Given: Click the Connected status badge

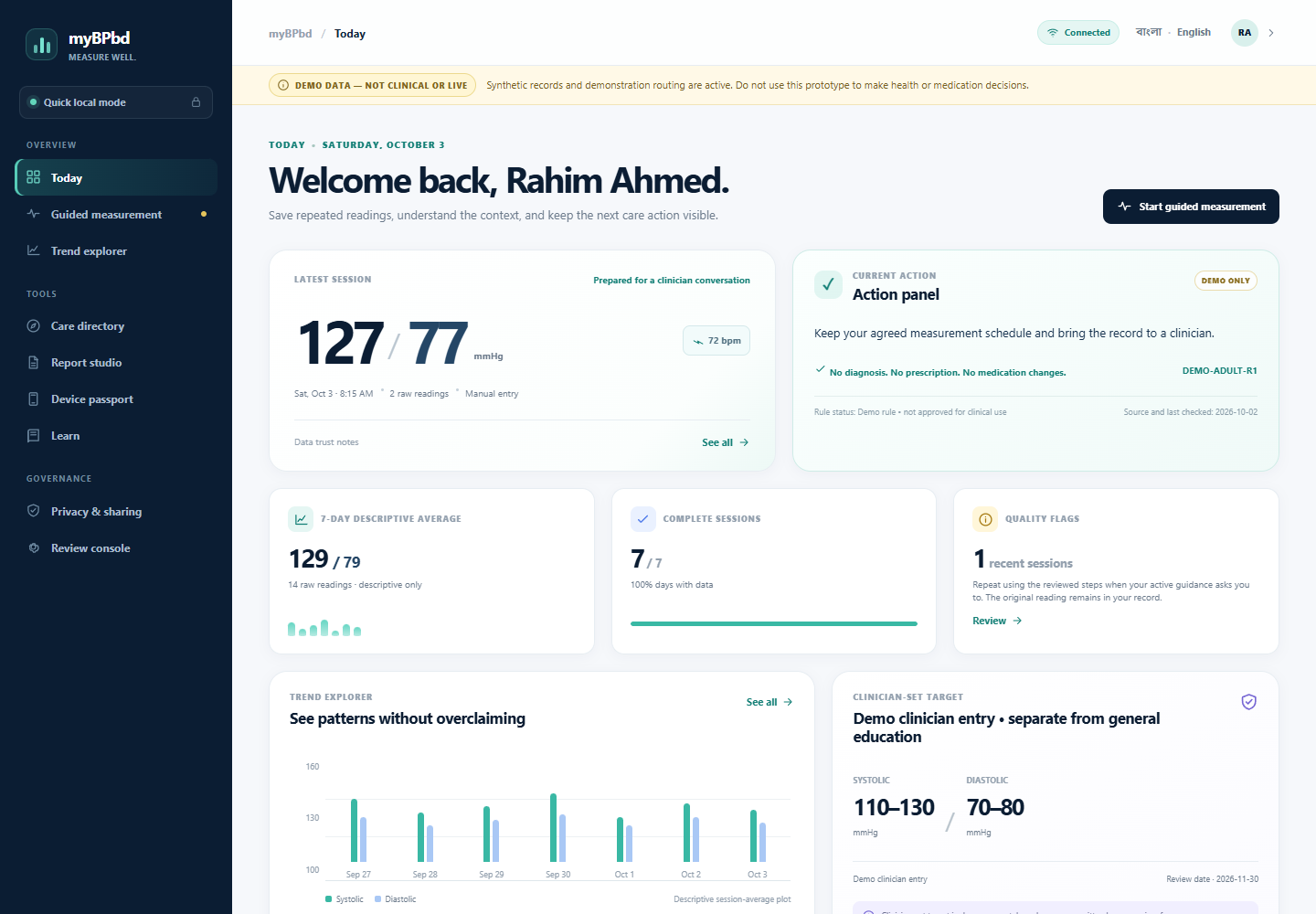Looking at the screenshot, I should tap(1078, 32).
